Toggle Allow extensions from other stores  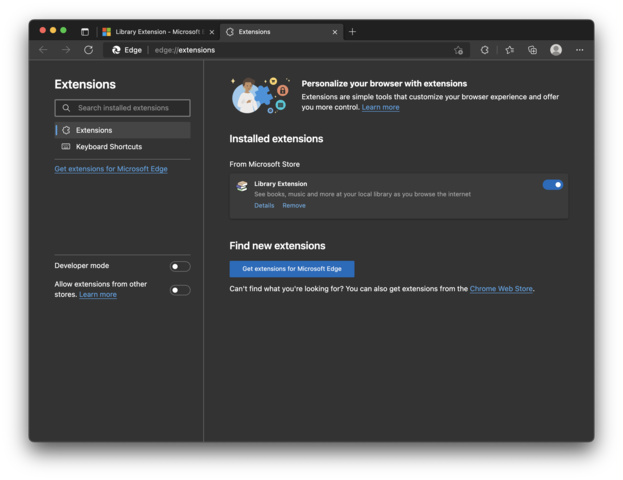tap(180, 290)
